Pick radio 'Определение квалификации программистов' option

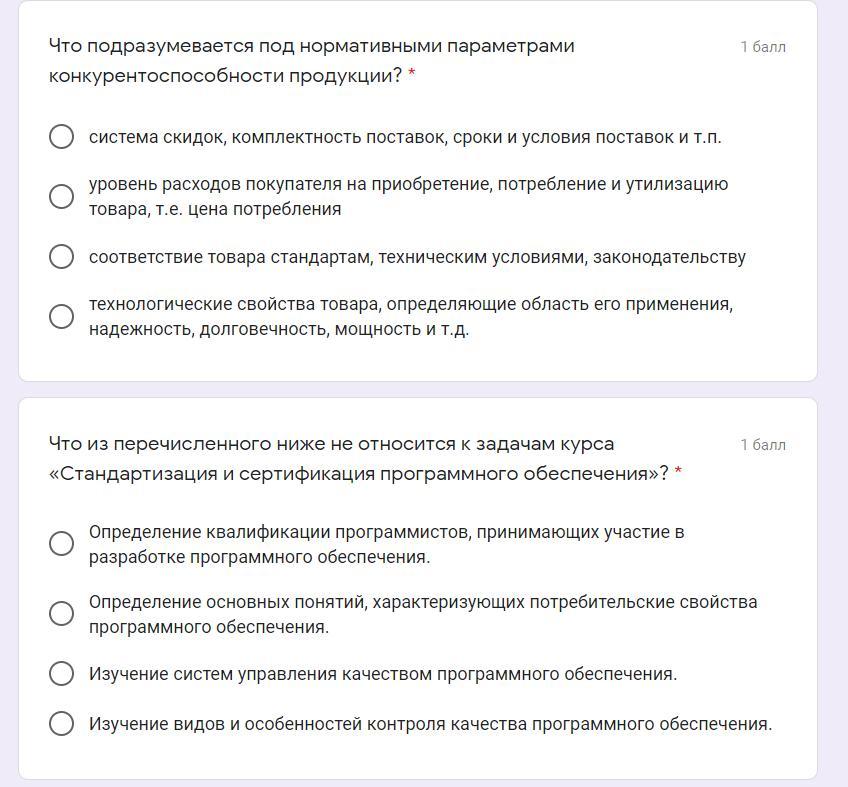tap(61, 544)
